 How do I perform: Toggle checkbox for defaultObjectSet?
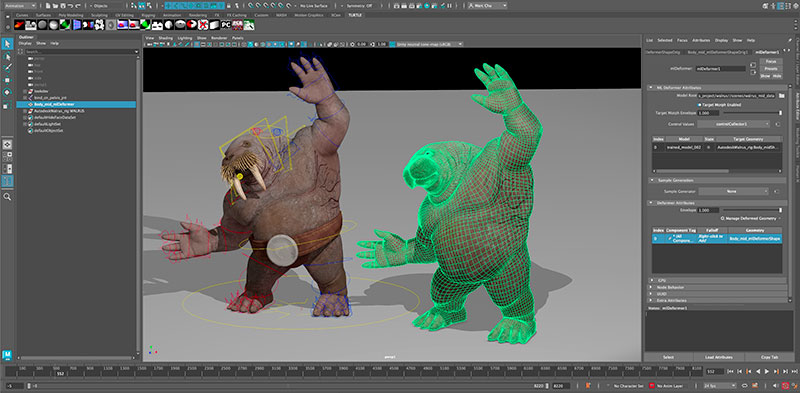30,131
